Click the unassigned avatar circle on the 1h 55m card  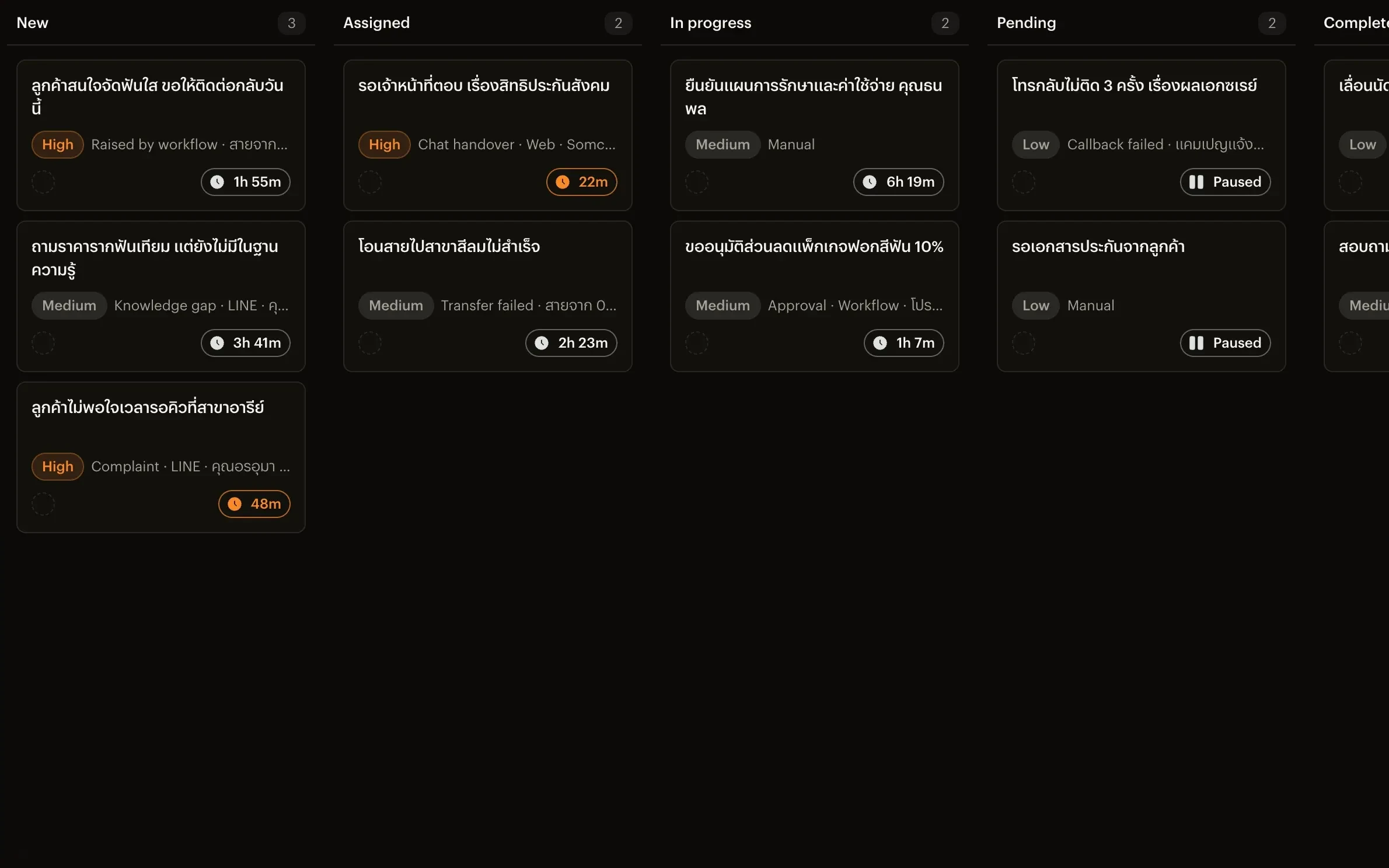[43, 182]
